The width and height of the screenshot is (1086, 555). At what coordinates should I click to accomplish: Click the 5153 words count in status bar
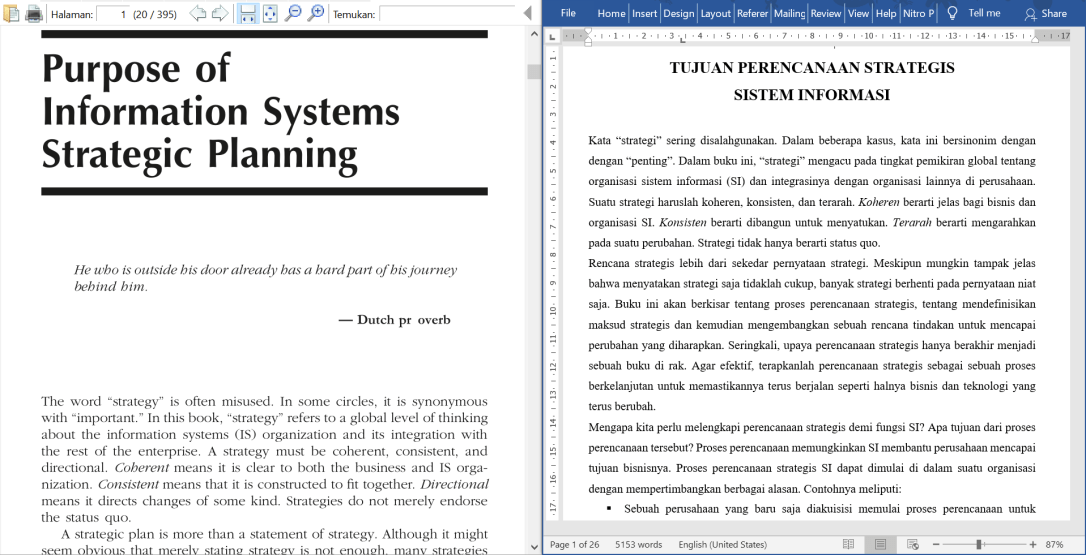(638, 545)
